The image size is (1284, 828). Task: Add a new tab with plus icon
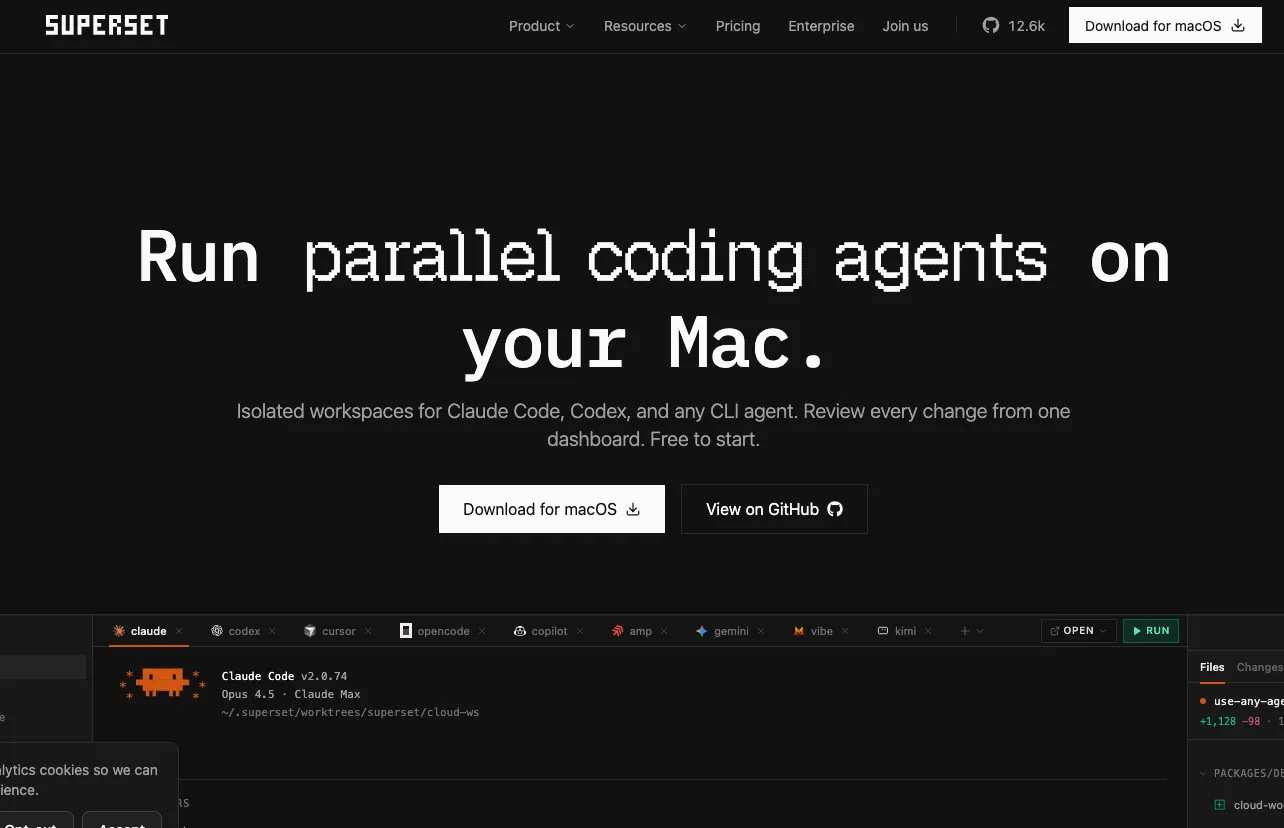tap(965, 631)
